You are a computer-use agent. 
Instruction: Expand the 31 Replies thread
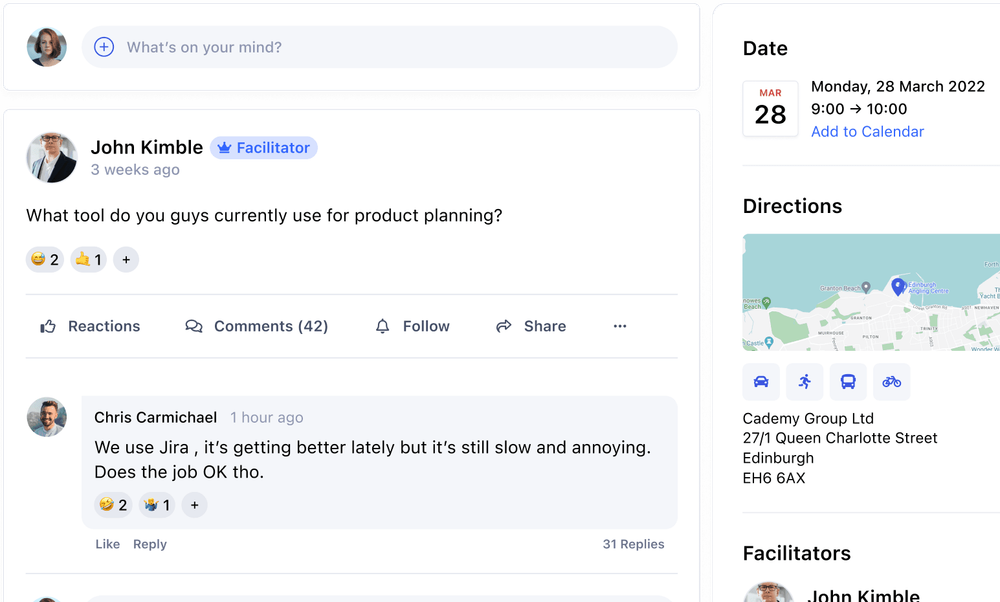633,544
